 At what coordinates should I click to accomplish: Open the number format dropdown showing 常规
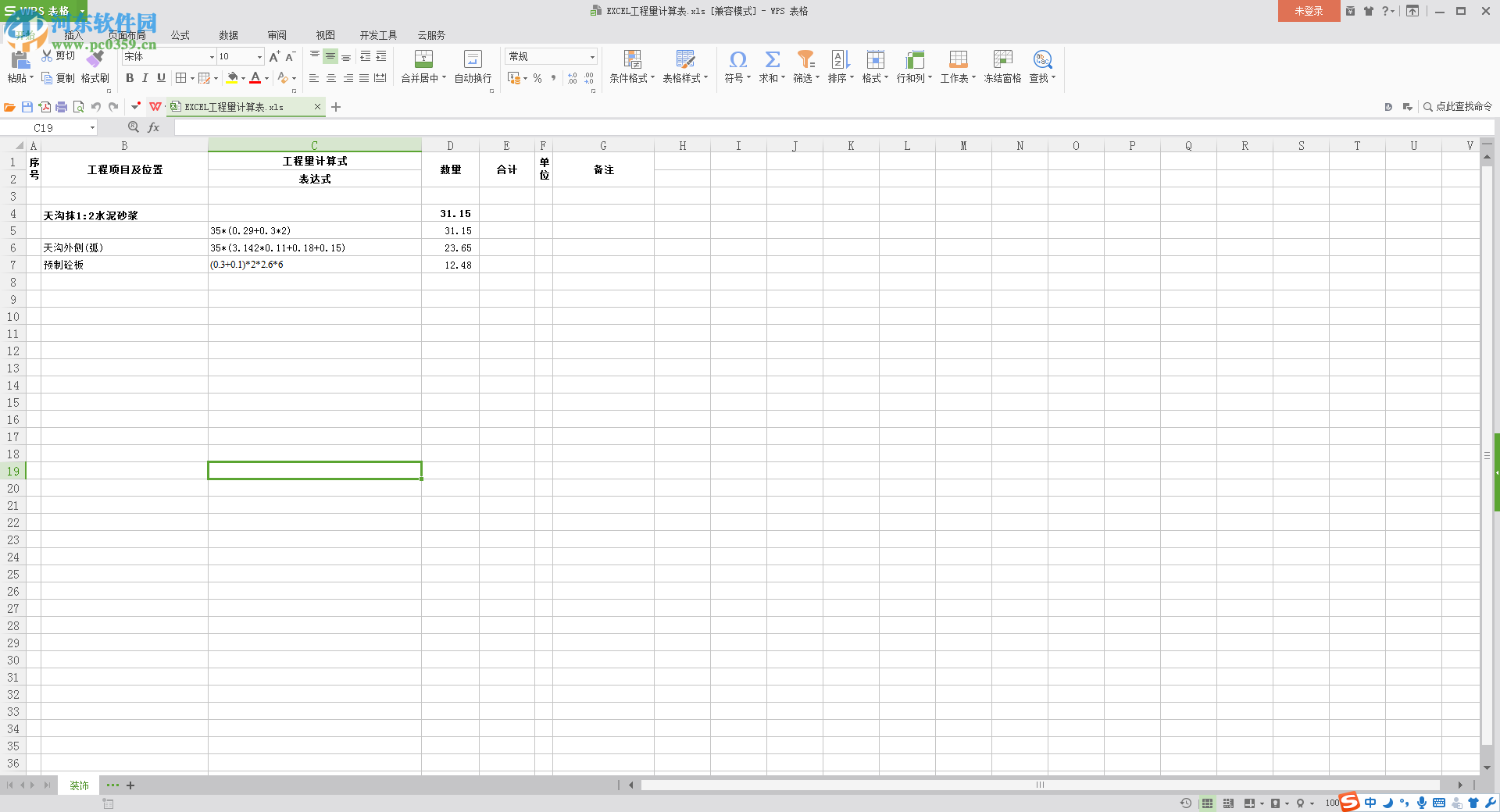coord(592,57)
